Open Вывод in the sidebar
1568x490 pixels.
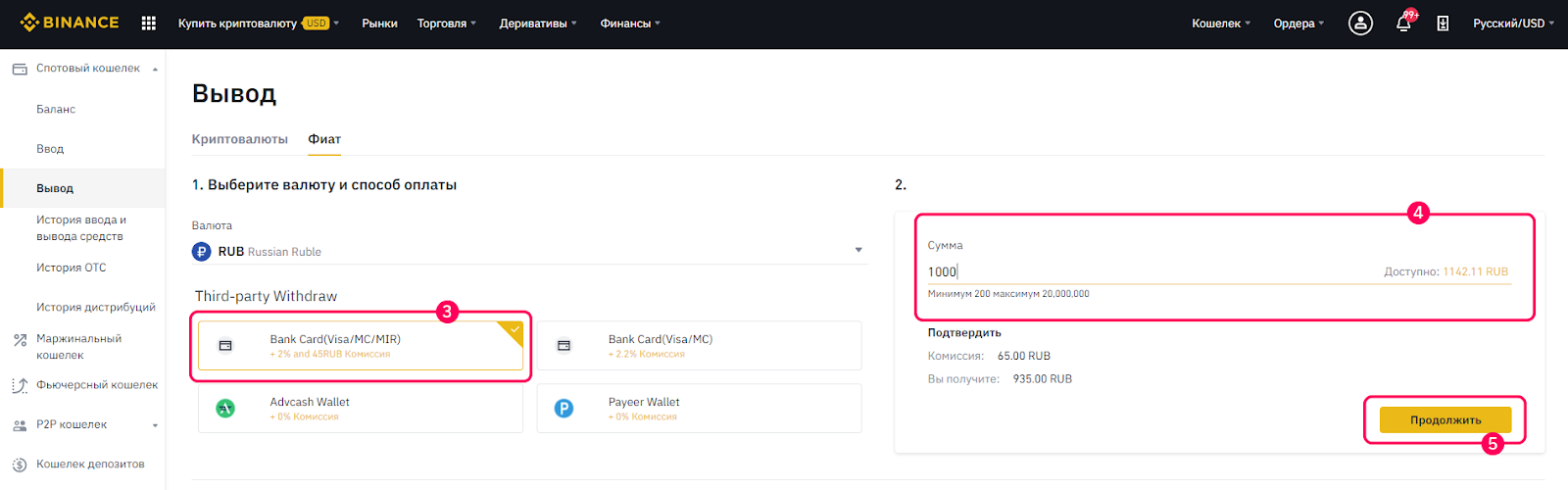(x=55, y=188)
